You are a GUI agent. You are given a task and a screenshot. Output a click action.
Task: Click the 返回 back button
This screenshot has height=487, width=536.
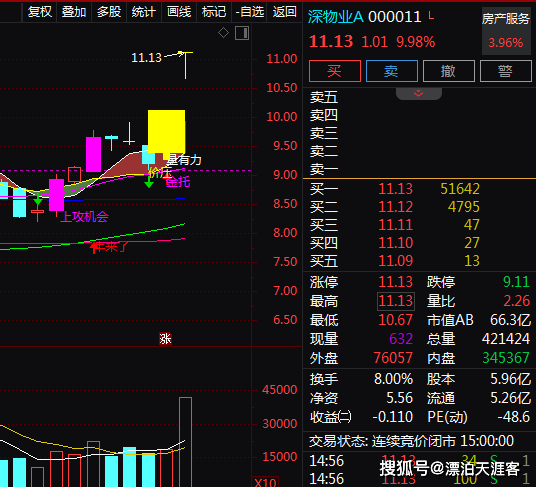[284, 12]
